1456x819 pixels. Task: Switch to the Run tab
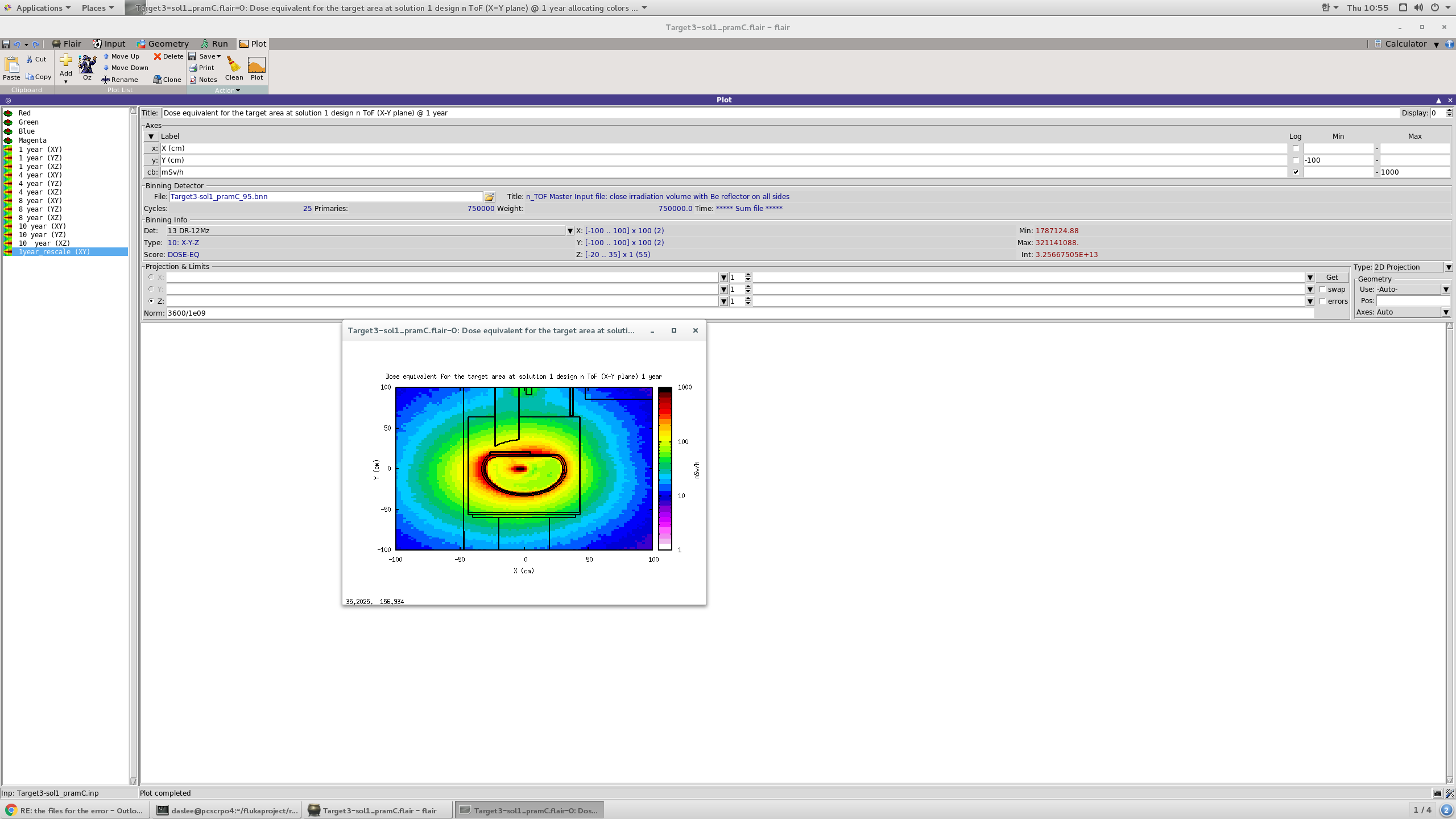tap(214, 44)
